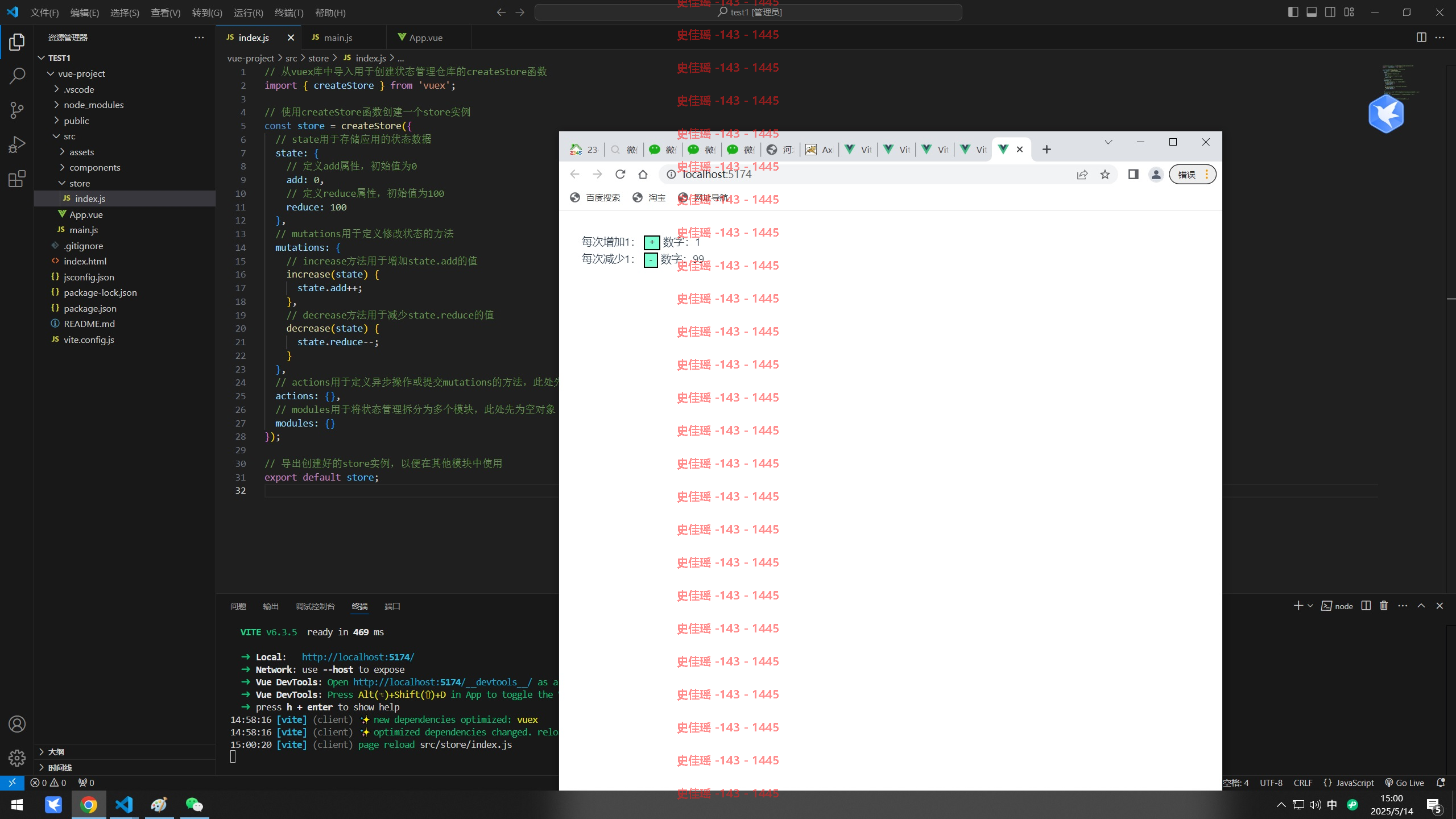Open terminal launch profile dropdown arrow
The width and height of the screenshot is (1456, 819).
pyautogui.click(x=1310, y=606)
